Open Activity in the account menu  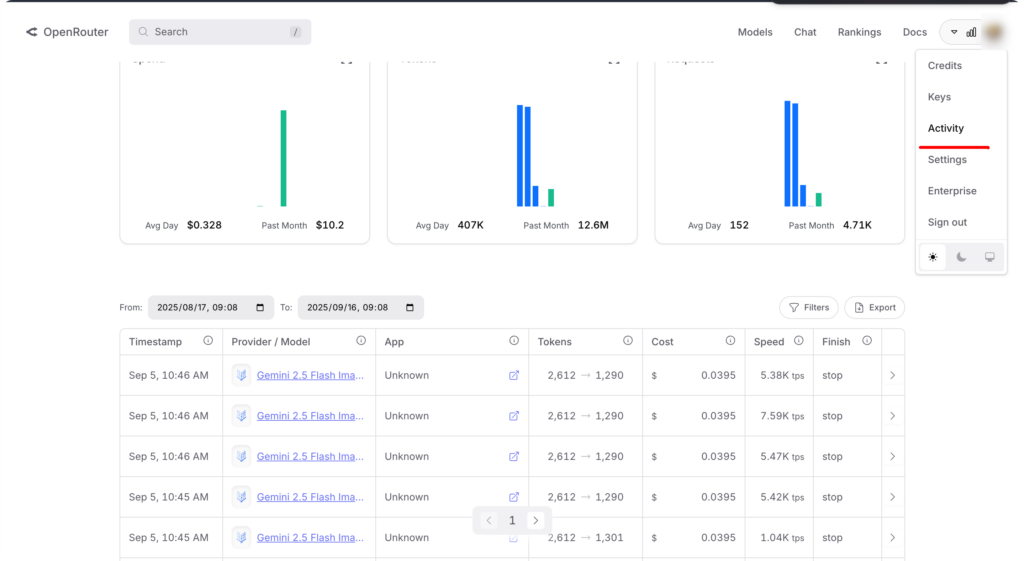click(x=946, y=128)
